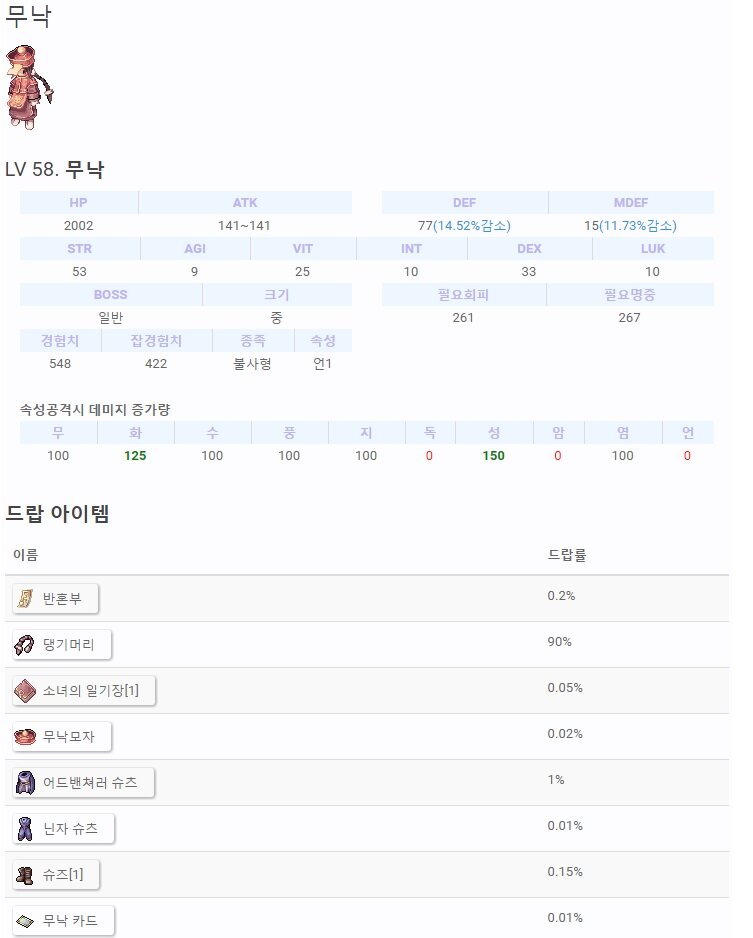
Task: Click the MDEF reduction value 11.73%감소
Action: coord(637,226)
